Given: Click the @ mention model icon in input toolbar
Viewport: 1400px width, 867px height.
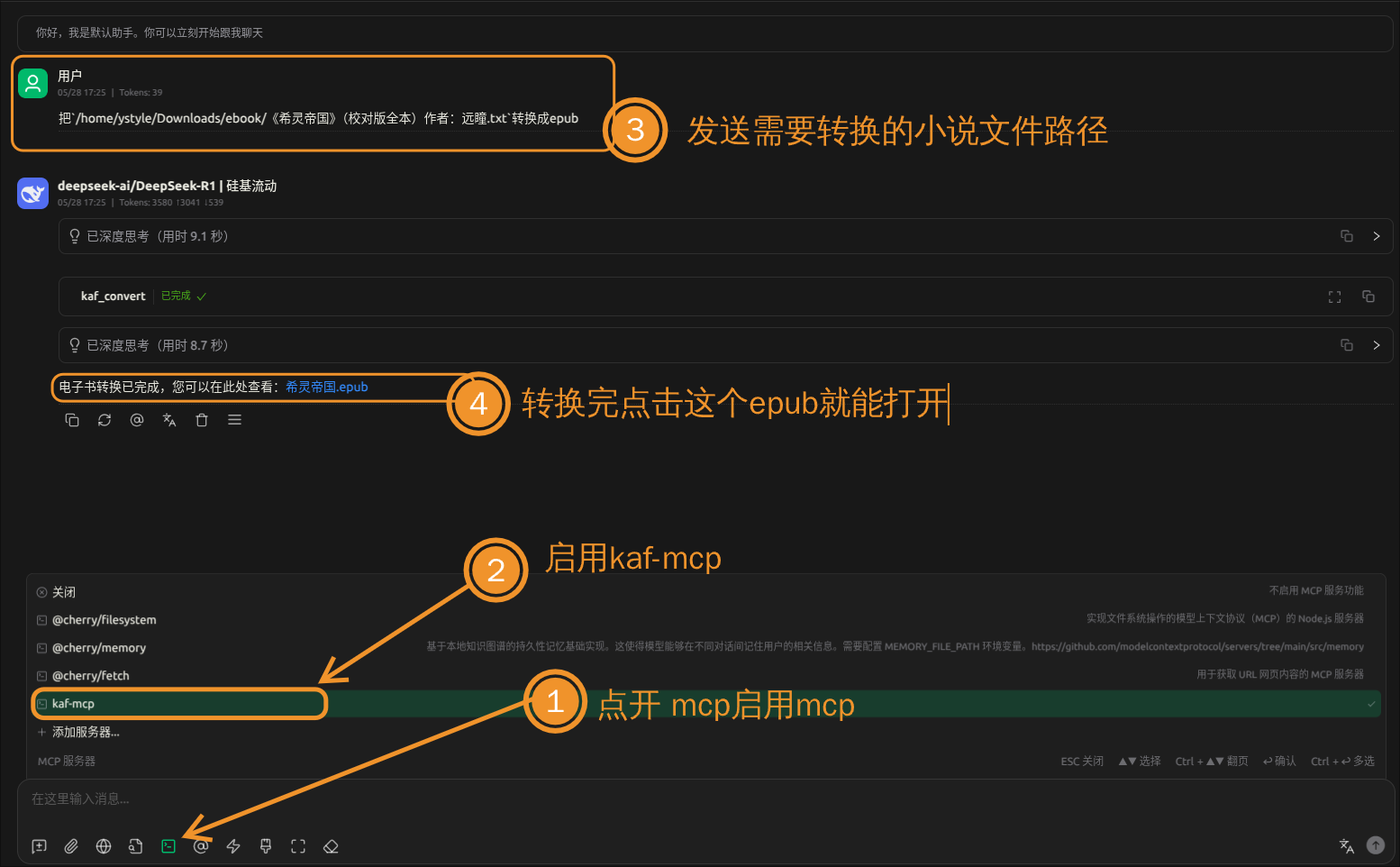Looking at the screenshot, I should pyautogui.click(x=201, y=846).
